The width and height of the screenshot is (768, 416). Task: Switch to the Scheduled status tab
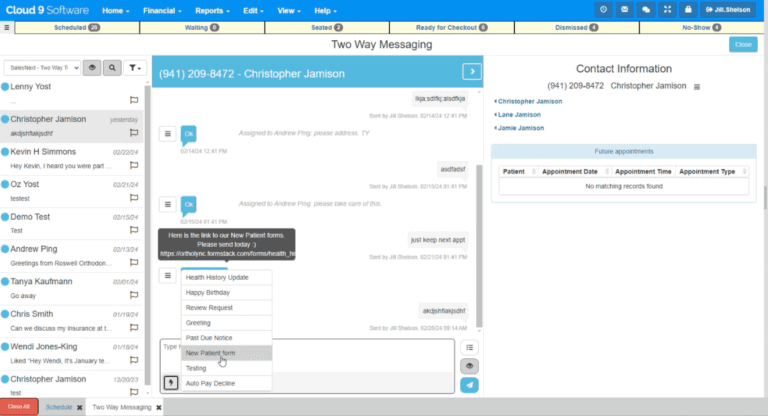click(77, 27)
